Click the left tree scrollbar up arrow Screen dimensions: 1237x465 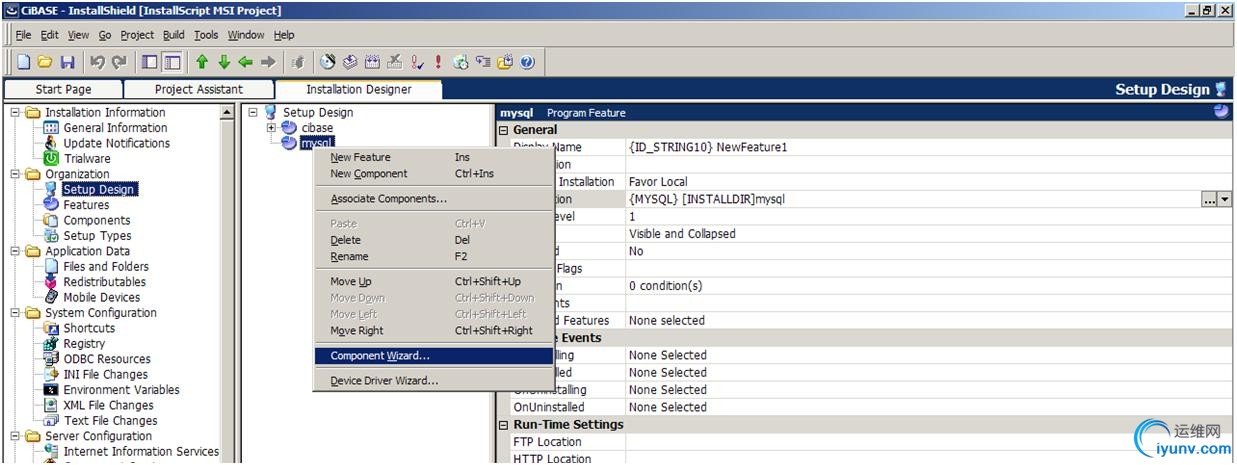click(x=227, y=113)
